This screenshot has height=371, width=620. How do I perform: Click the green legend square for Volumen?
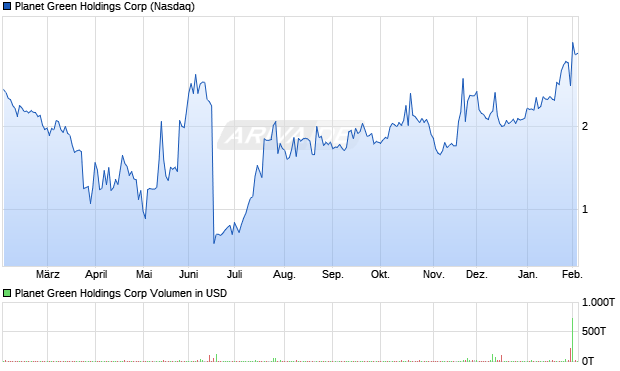click(7, 293)
